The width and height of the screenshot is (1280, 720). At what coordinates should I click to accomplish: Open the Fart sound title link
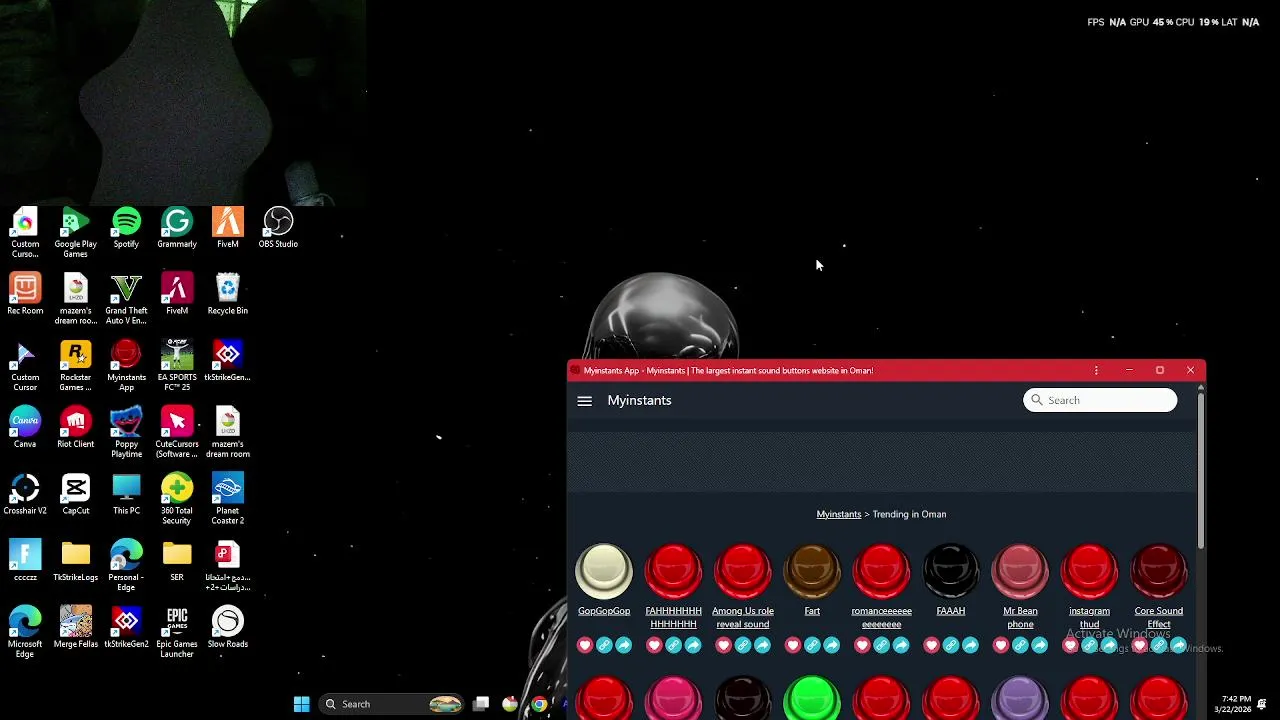pos(812,611)
